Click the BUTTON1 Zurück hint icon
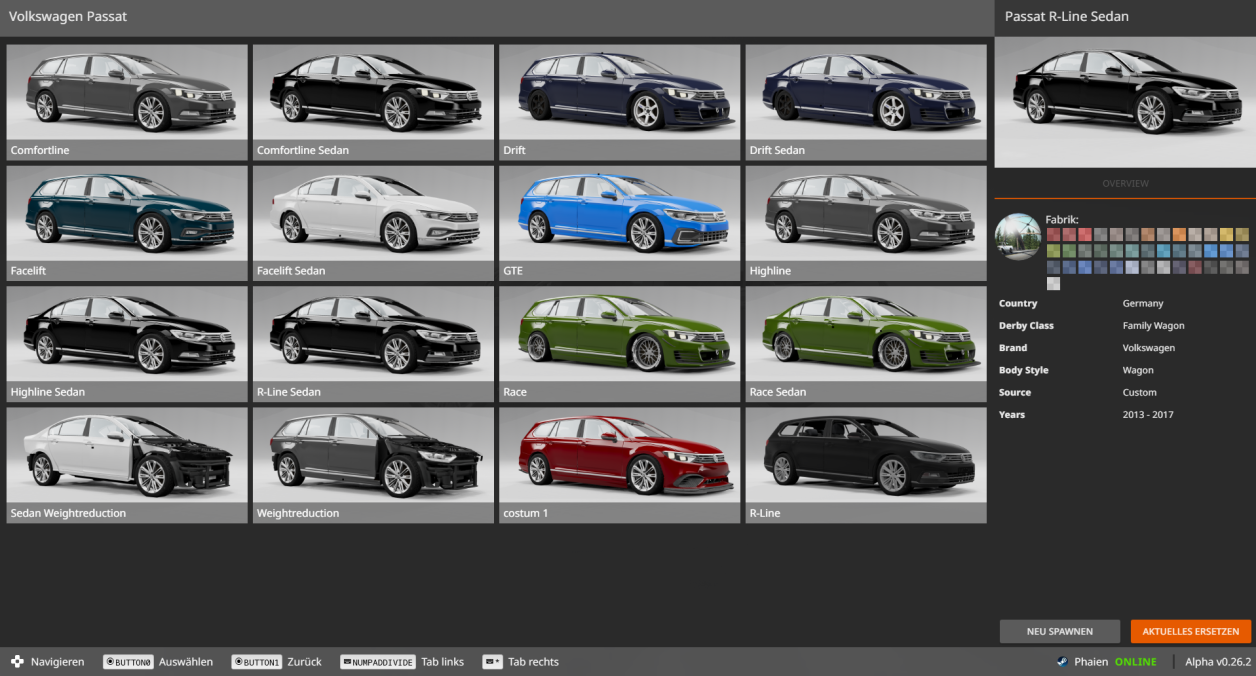 [x=257, y=662]
